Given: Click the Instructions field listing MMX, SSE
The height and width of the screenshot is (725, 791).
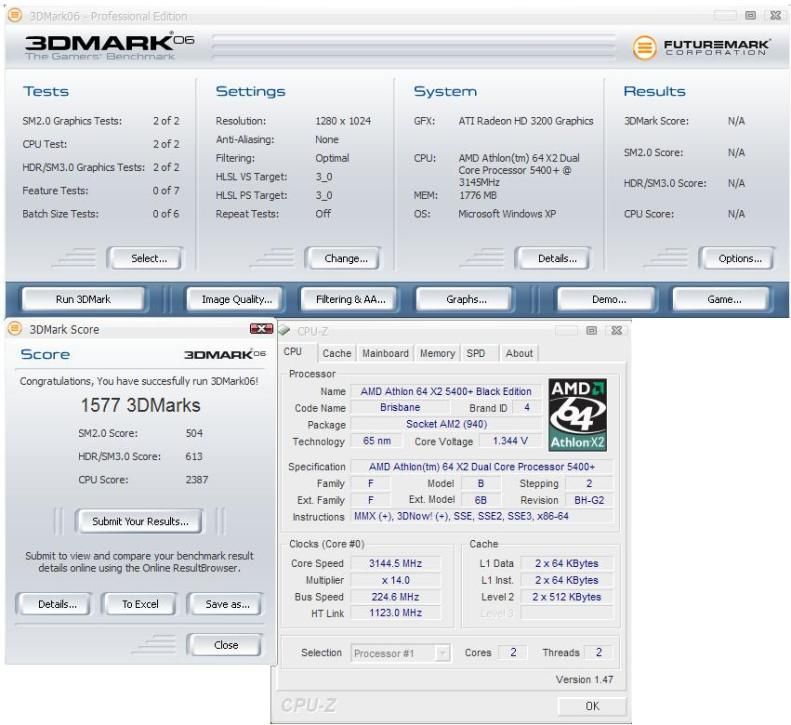Looking at the screenshot, I should pos(482,516).
